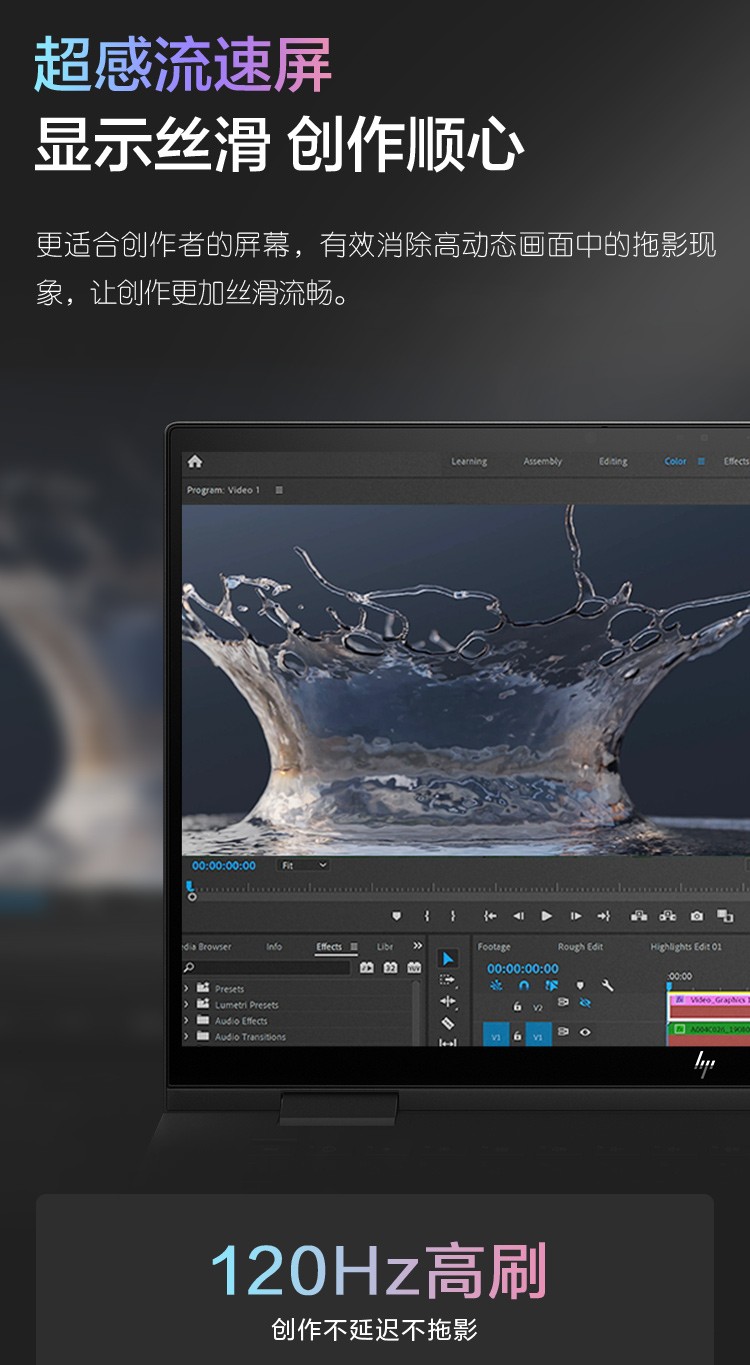The width and height of the screenshot is (750, 1365).
Task: Step forward one frame
Action: [x=575, y=915]
